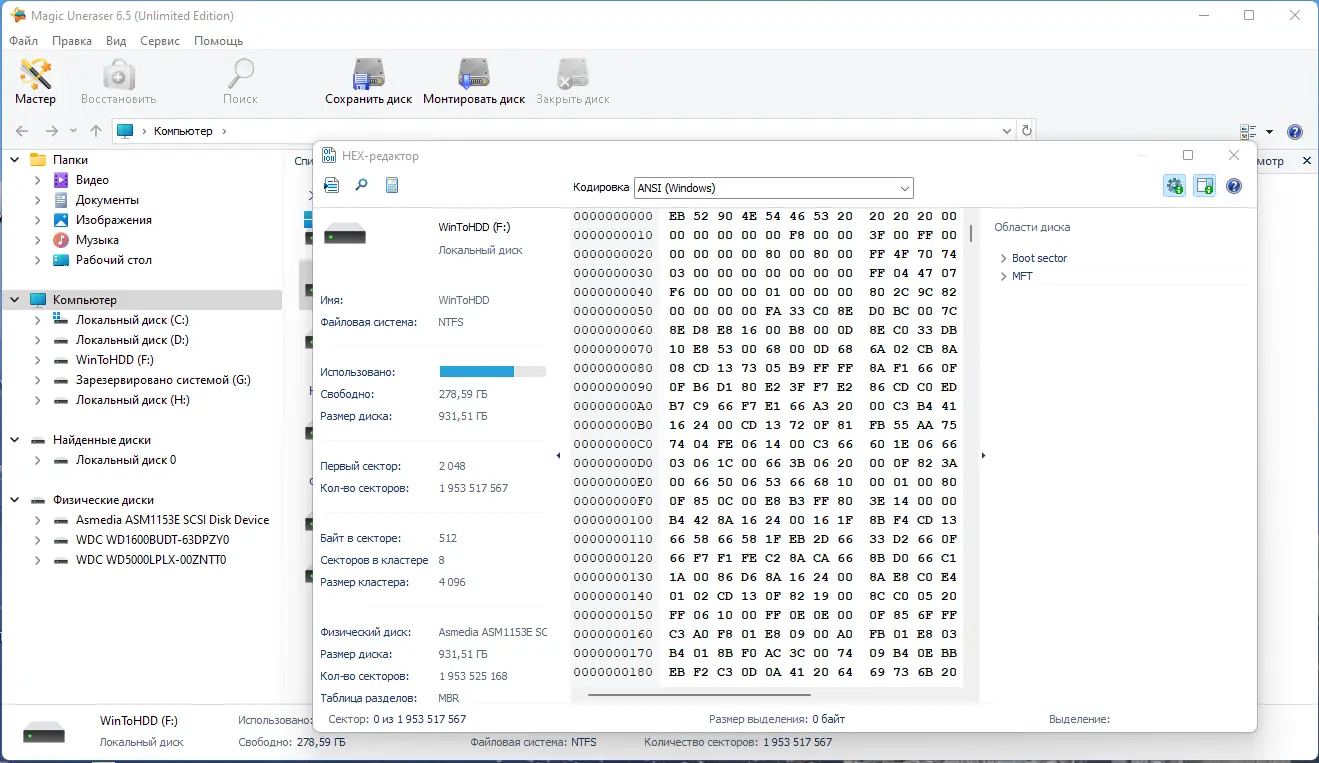The height and width of the screenshot is (763, 1319).
Task: Collapse the left info panel arrow
Action: [x=558, y=456]
